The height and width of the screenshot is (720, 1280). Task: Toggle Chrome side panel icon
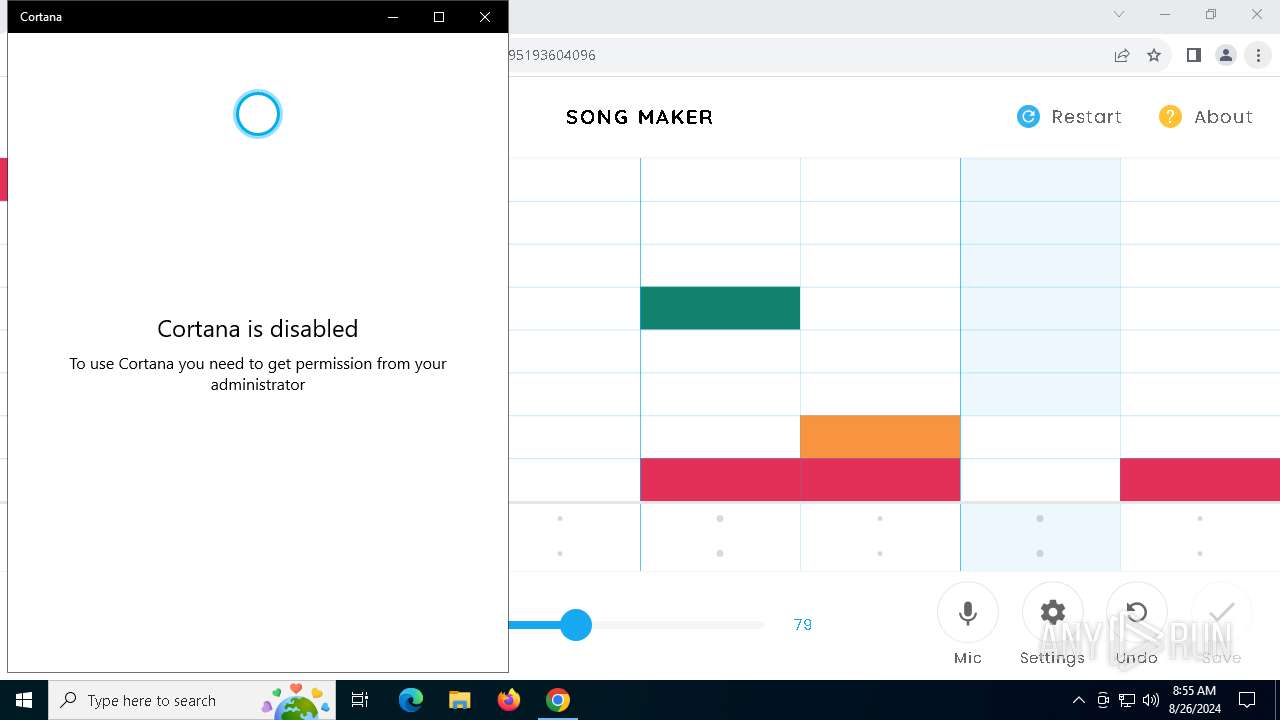(x=1193, y=55)
